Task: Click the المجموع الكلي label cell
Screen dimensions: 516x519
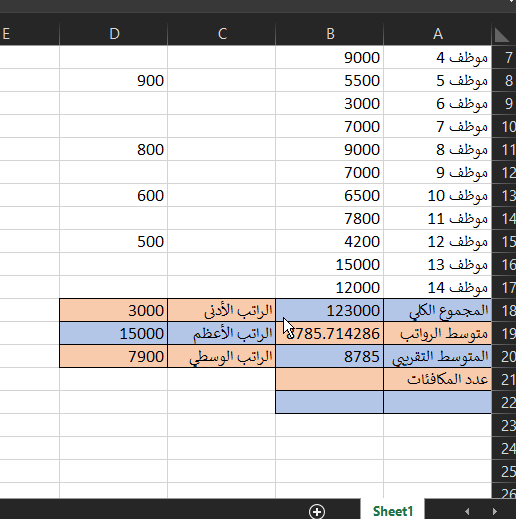Action: pos(438,310)
